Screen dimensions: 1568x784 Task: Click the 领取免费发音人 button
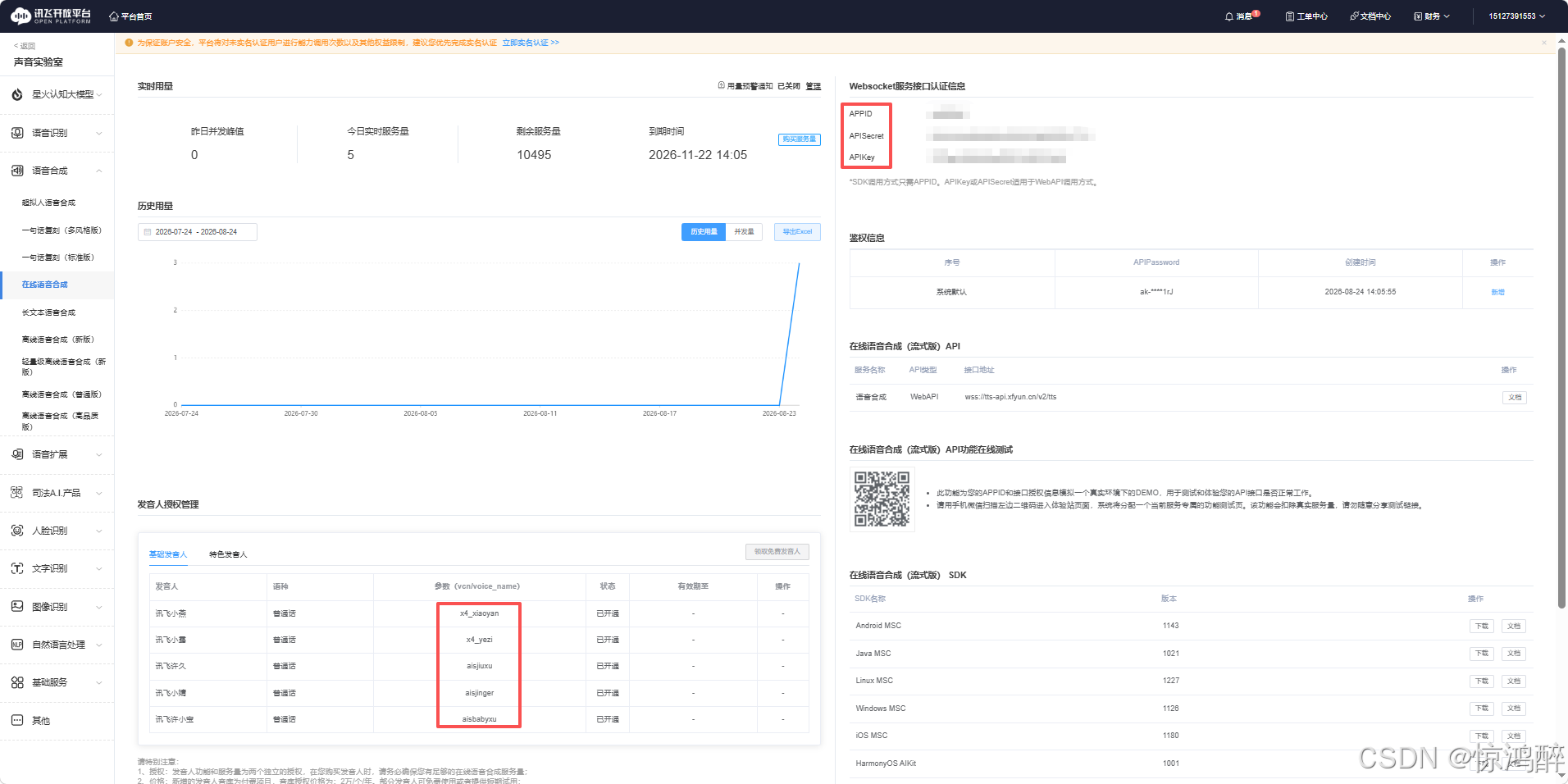[x=777, y=552]
